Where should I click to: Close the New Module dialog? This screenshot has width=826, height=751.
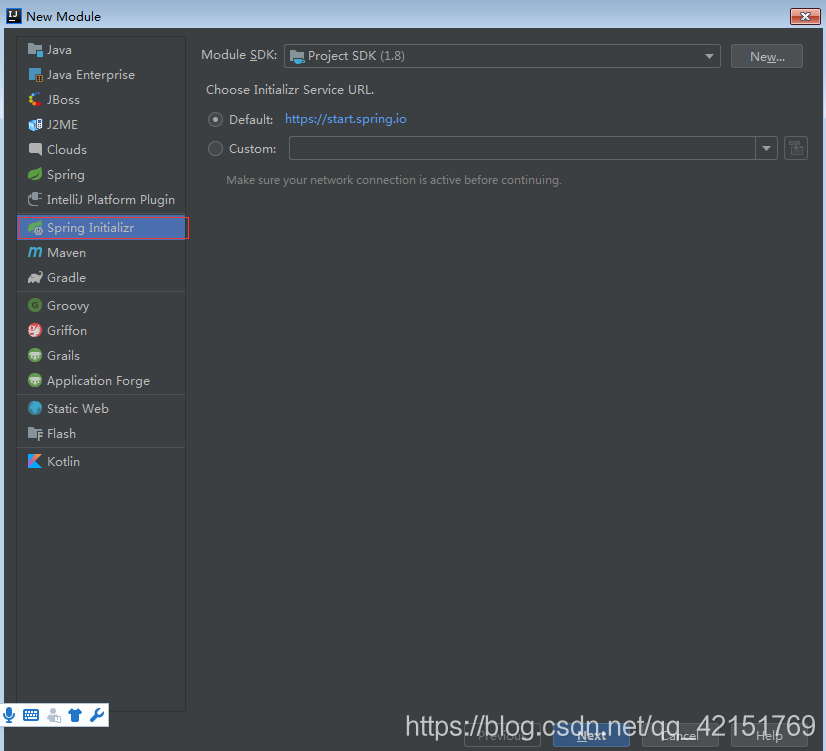pos(805,16)
